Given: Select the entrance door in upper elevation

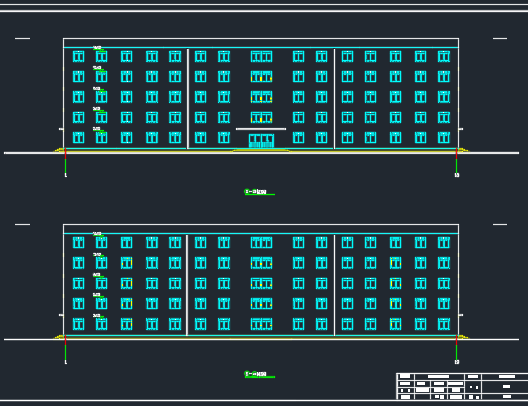Looking at the screenshot, I should point(261,141).
